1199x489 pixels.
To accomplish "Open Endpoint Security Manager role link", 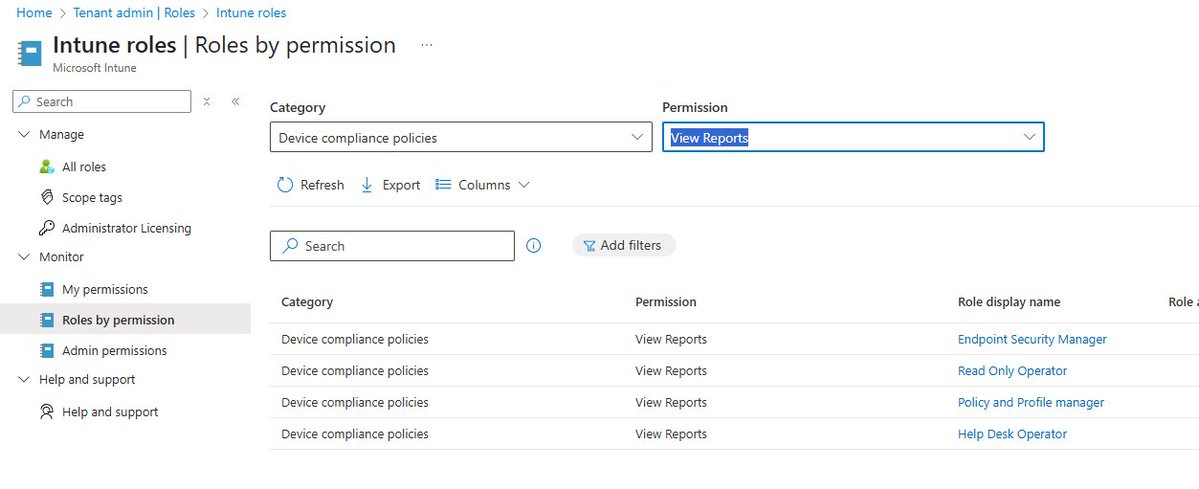I will [x=1032, y=339].
